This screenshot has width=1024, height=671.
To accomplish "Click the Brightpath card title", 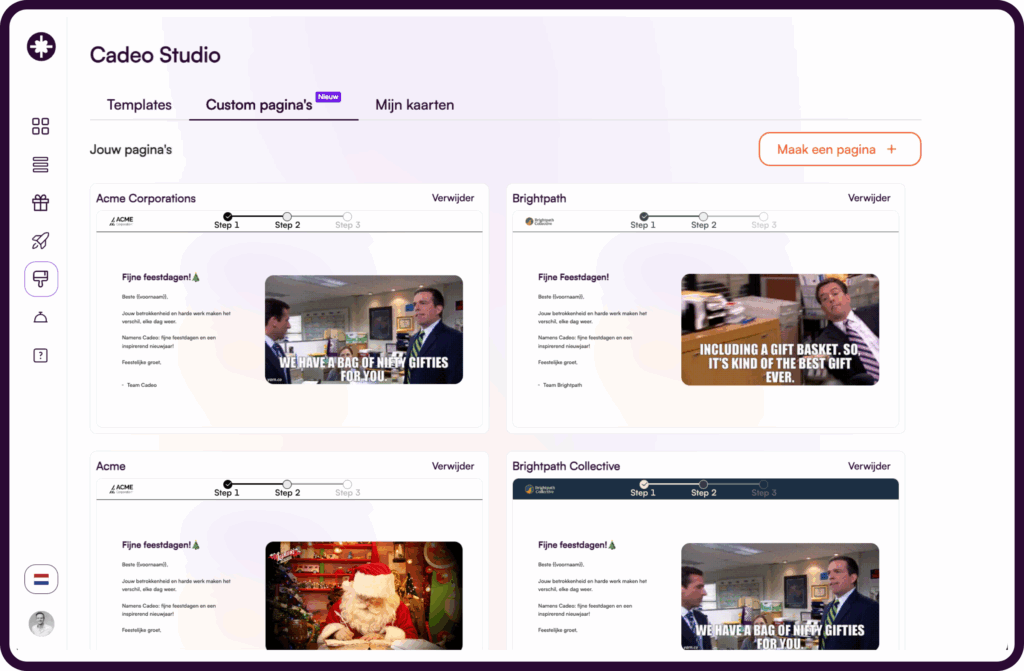I will point(539,199).
